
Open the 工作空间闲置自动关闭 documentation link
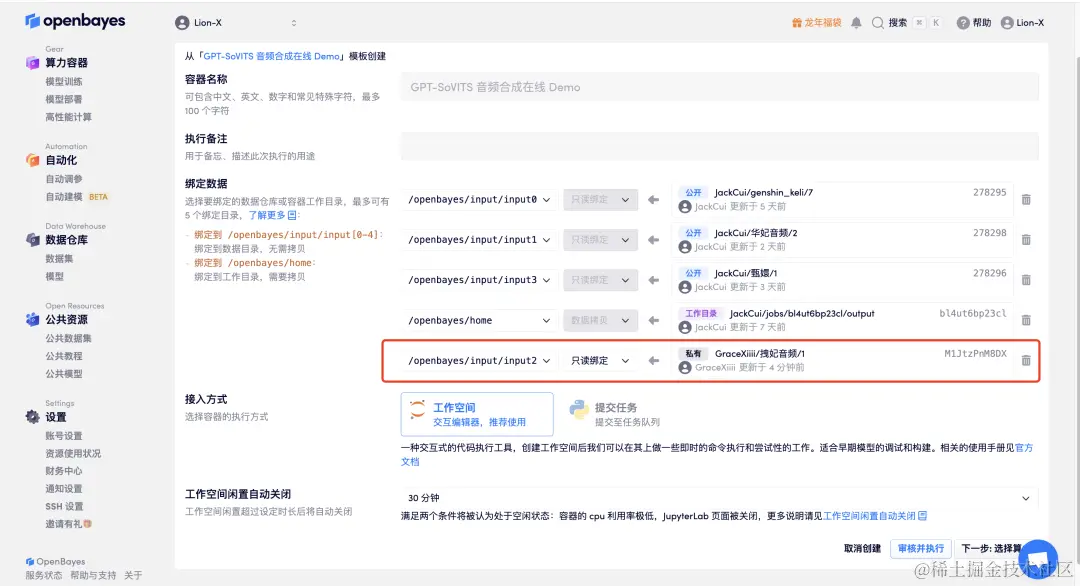tap(875, 516)
